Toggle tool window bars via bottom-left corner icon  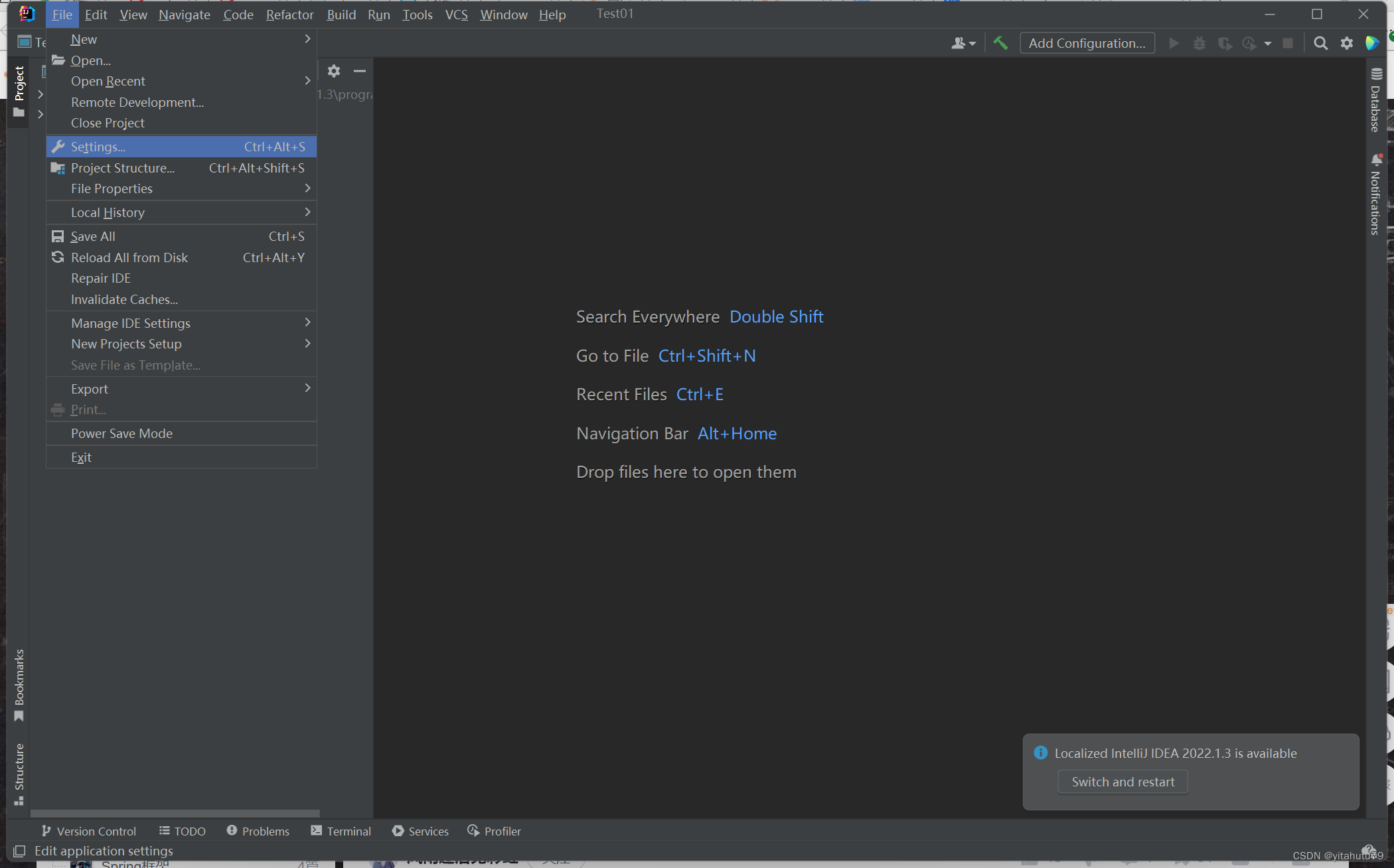19,851
